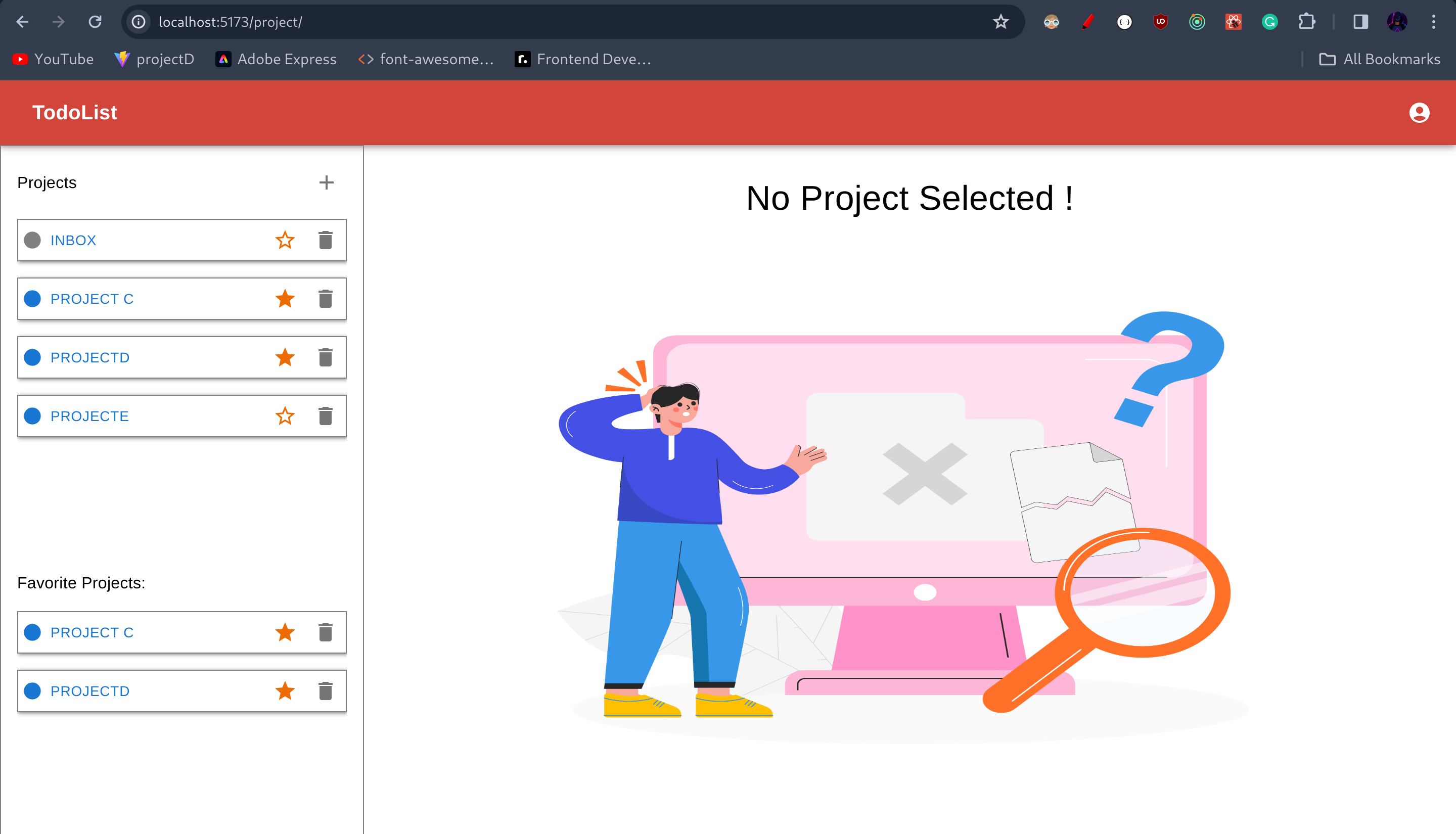
Task: Click trash icon for PROJECTE
Action: [326, 416]
